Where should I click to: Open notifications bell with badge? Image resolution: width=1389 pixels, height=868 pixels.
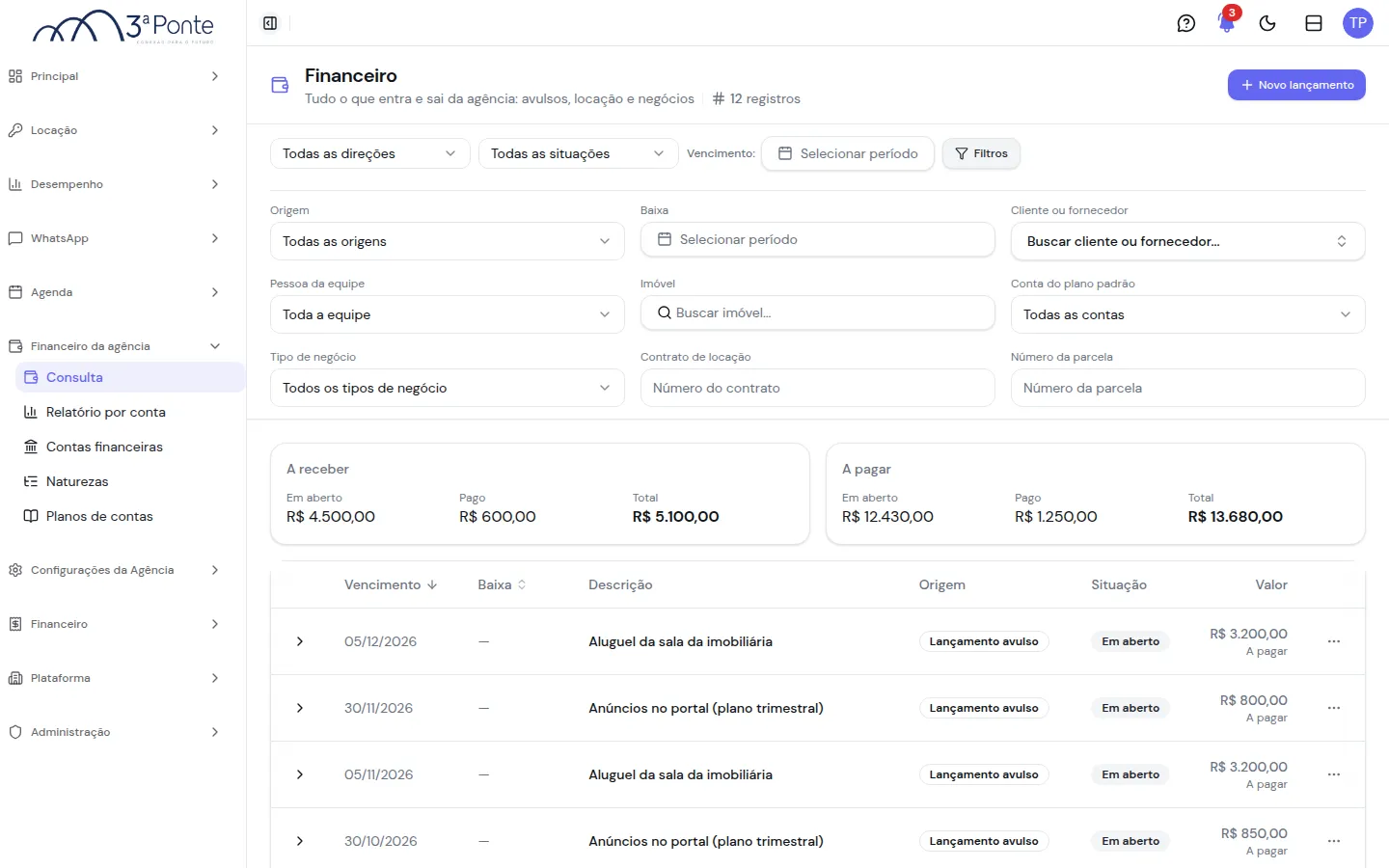point(1227,23)
